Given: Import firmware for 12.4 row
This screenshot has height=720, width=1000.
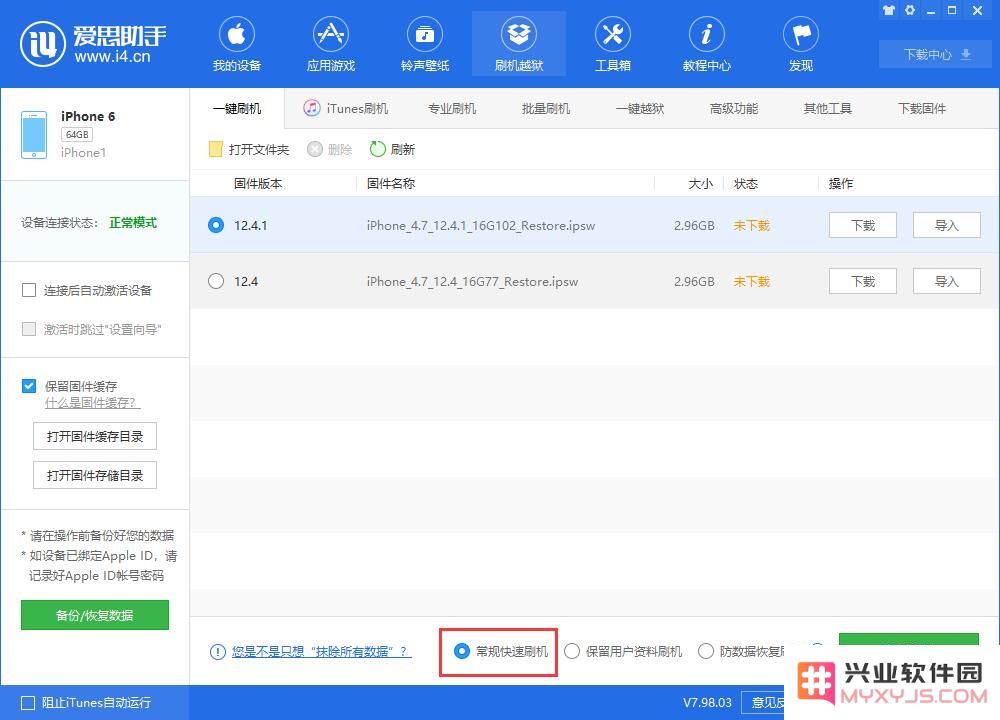Looking at the screenshot, I should [x=946, y=281].
